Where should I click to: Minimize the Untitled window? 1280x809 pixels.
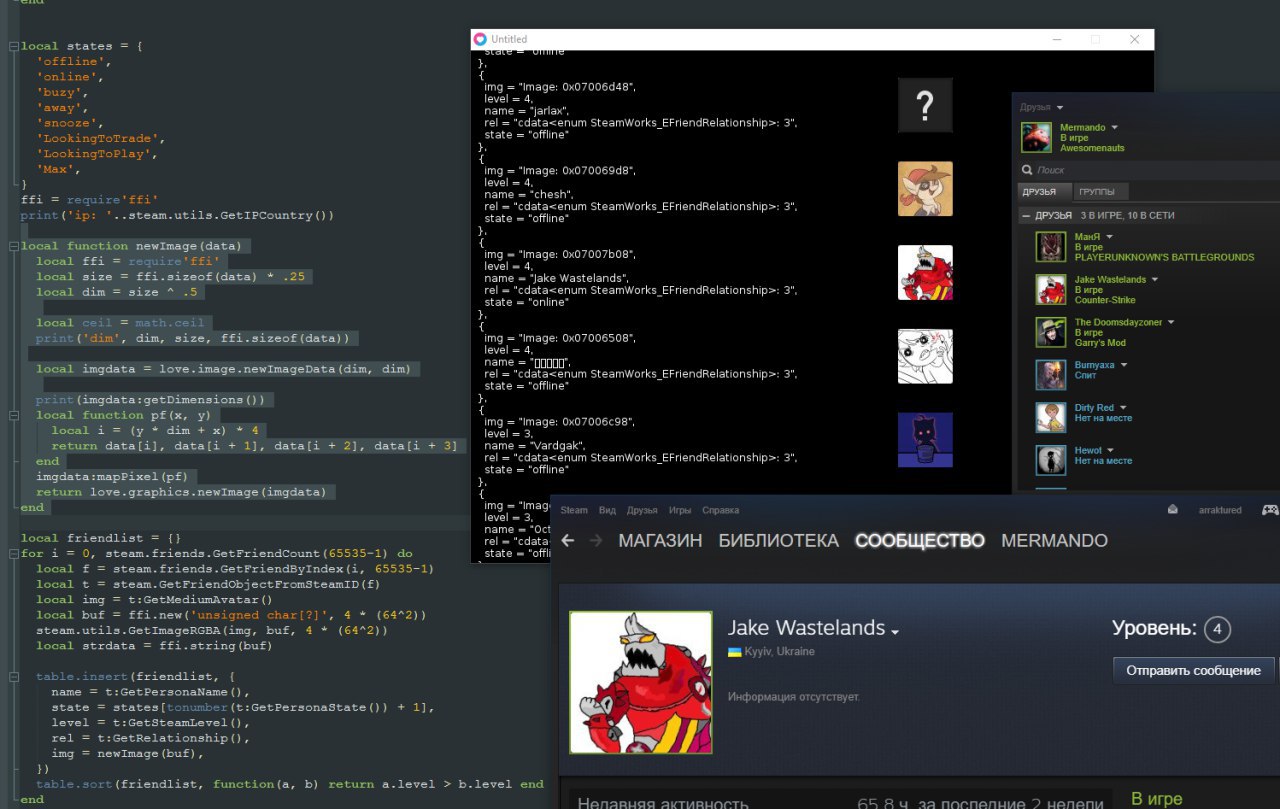1058,39
